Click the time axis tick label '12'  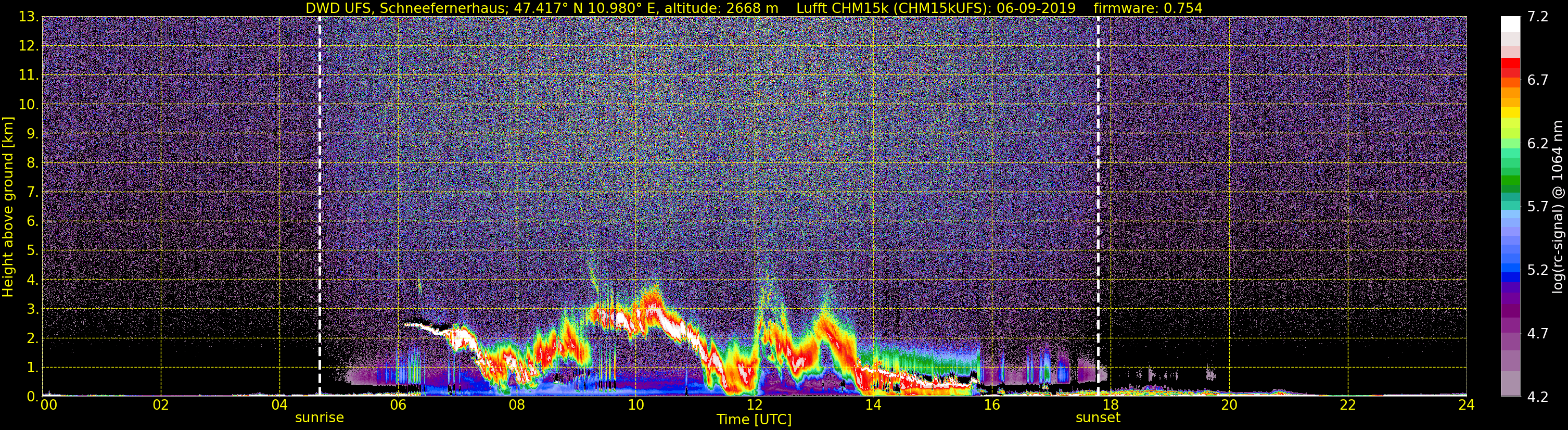click(x=754, y=405)
